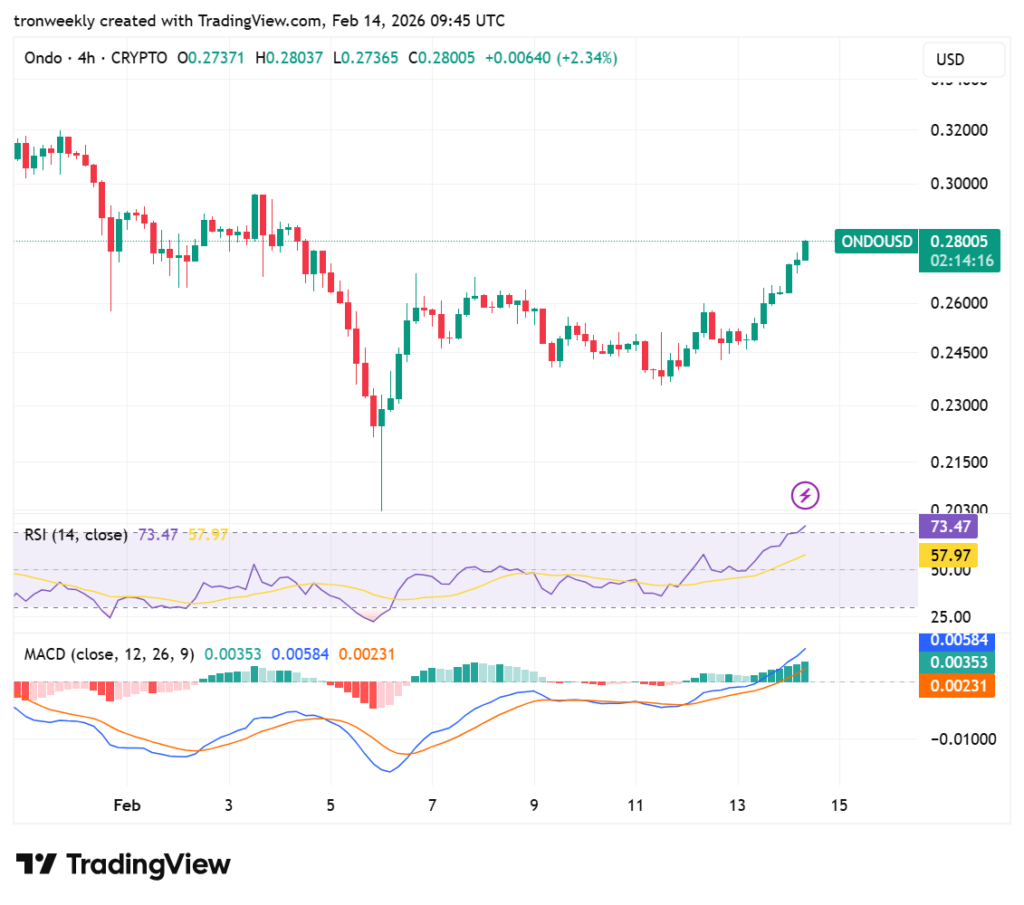Screen dimensions: 1024x905
Task: Click the ONDOUSD price label
Action: click(x=876, y=242)
